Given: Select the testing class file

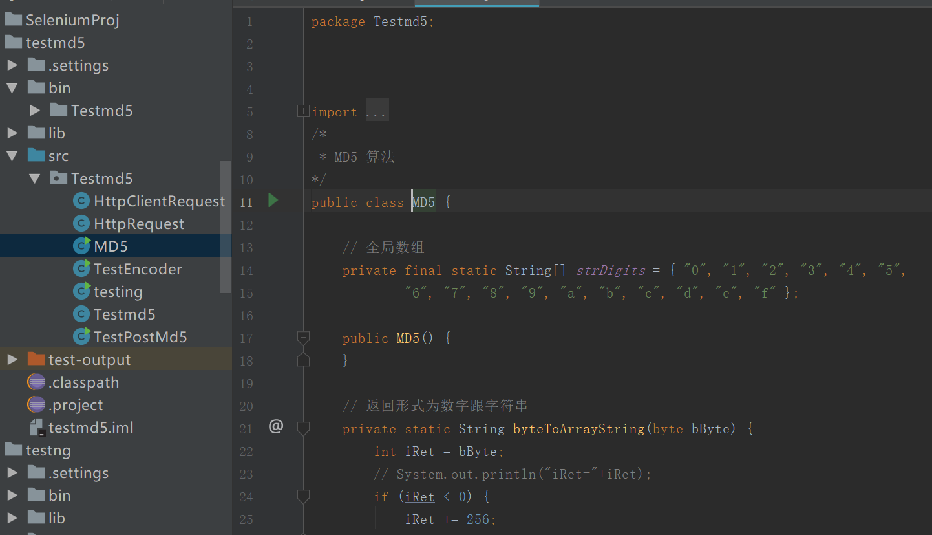Looking at the screenshot, I should pyautogui.click(x=118, y=292).
